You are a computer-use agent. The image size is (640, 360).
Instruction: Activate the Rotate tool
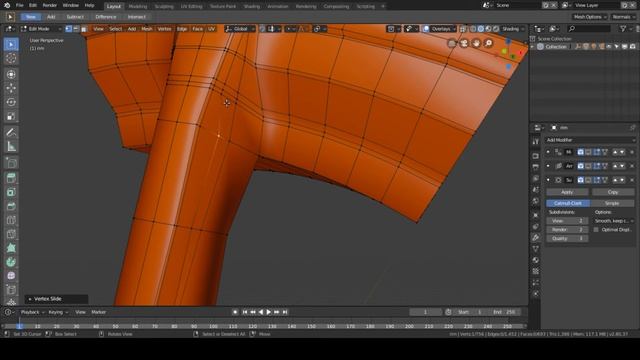coord(11,102)
